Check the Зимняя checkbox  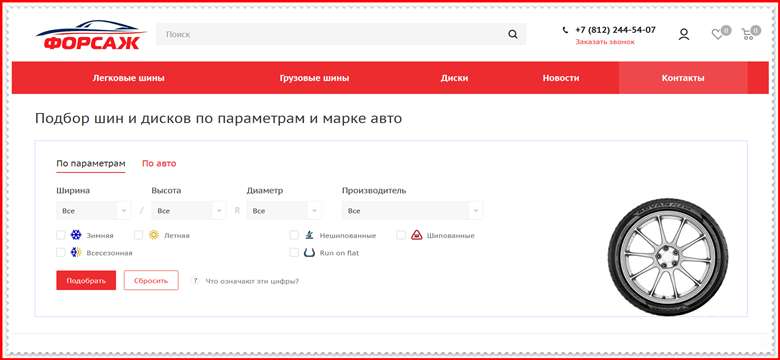coord(61,235)
